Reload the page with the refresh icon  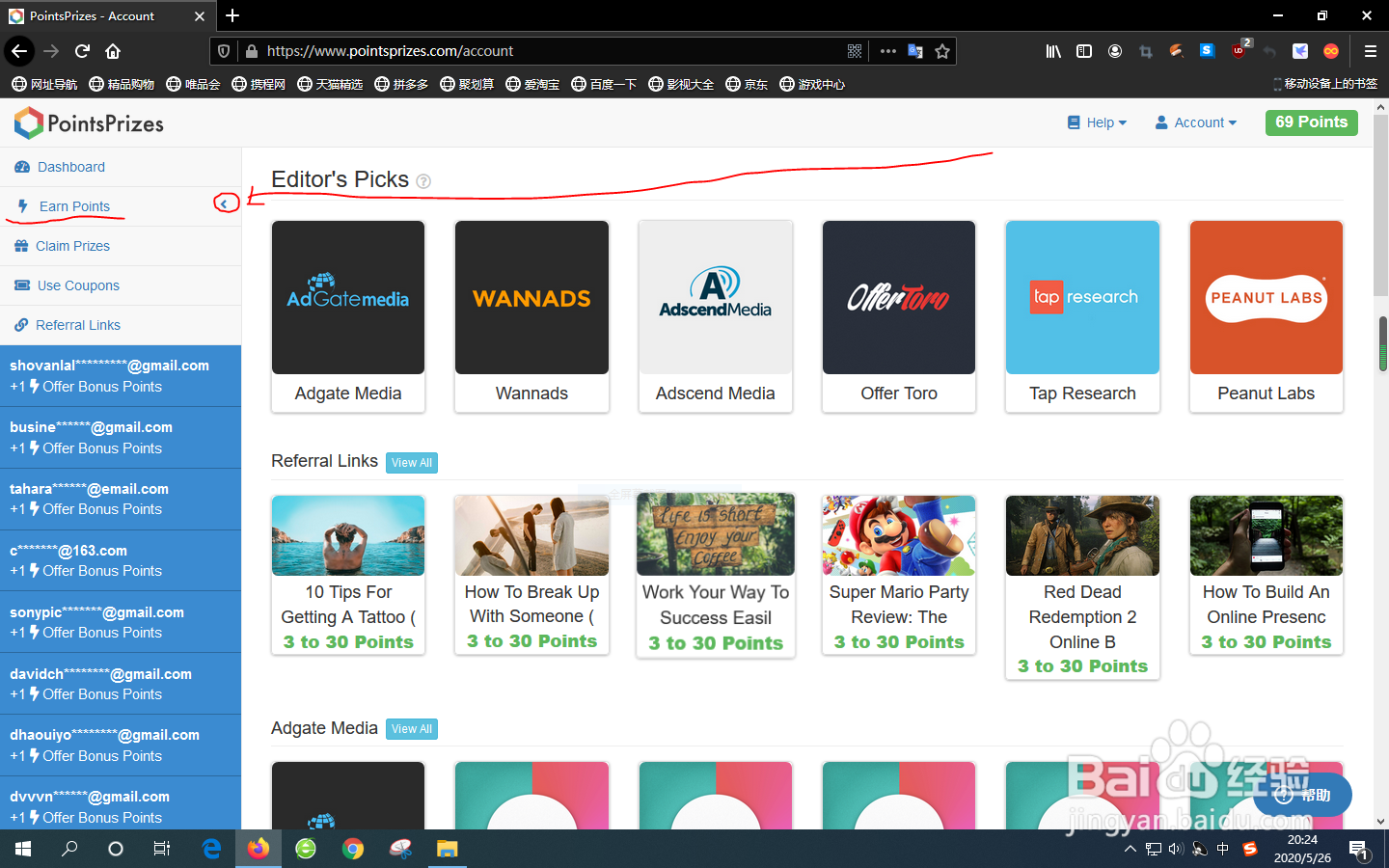83,51
